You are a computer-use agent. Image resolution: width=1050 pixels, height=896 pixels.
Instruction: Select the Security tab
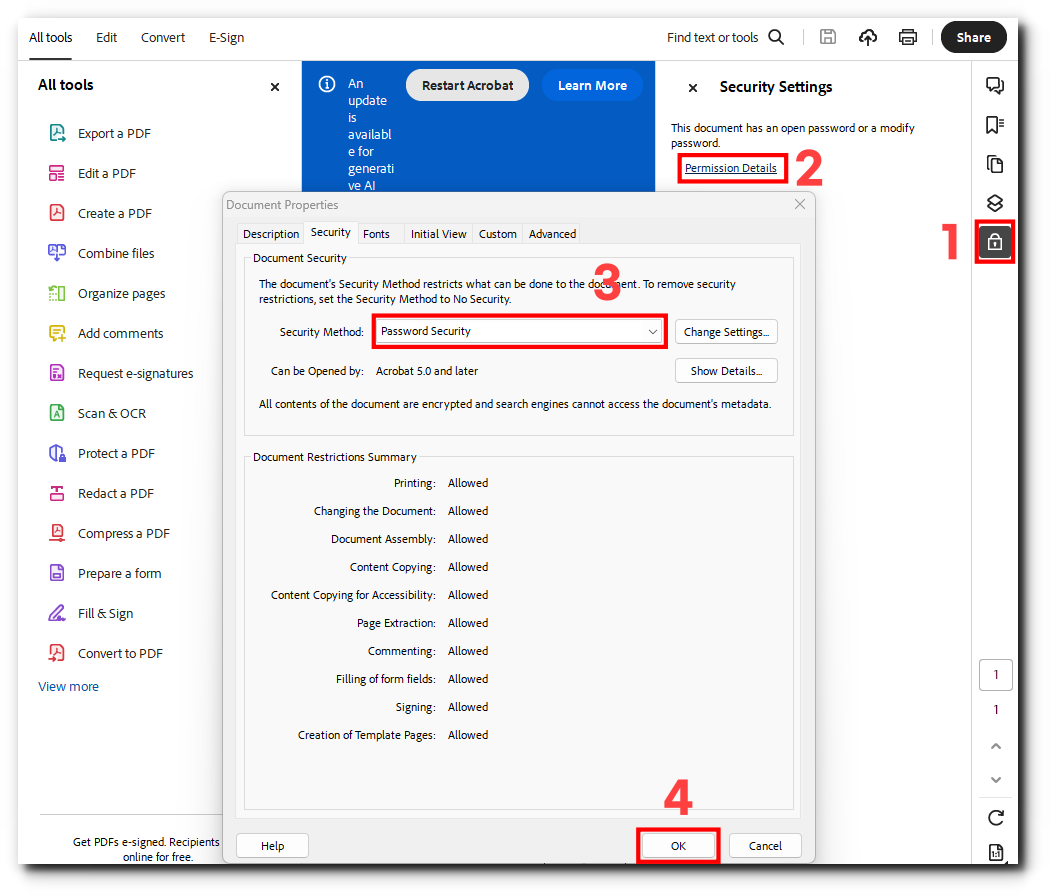(x=331, y=232)
